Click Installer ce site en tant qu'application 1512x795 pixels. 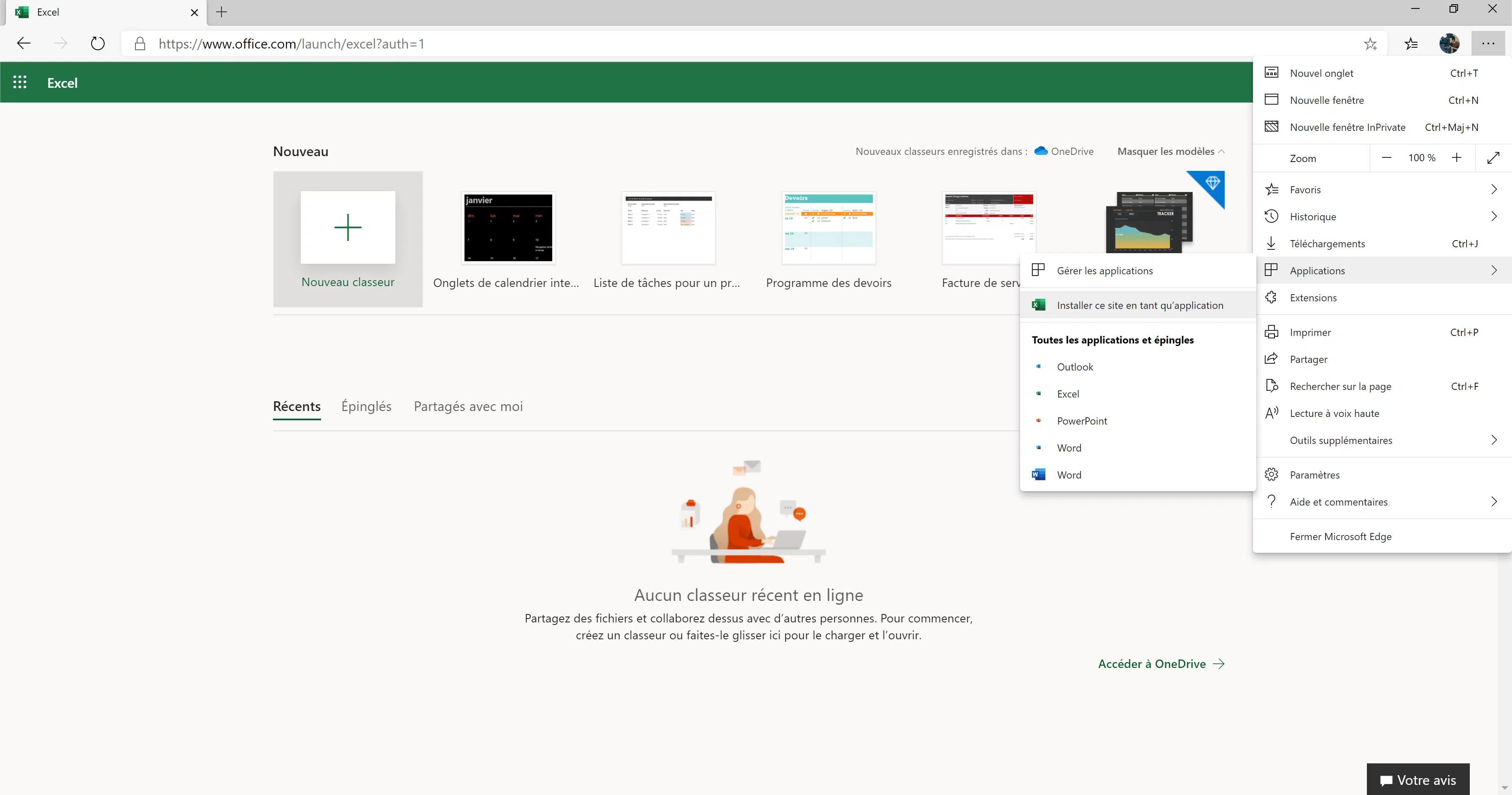(x=1137, y=305)
